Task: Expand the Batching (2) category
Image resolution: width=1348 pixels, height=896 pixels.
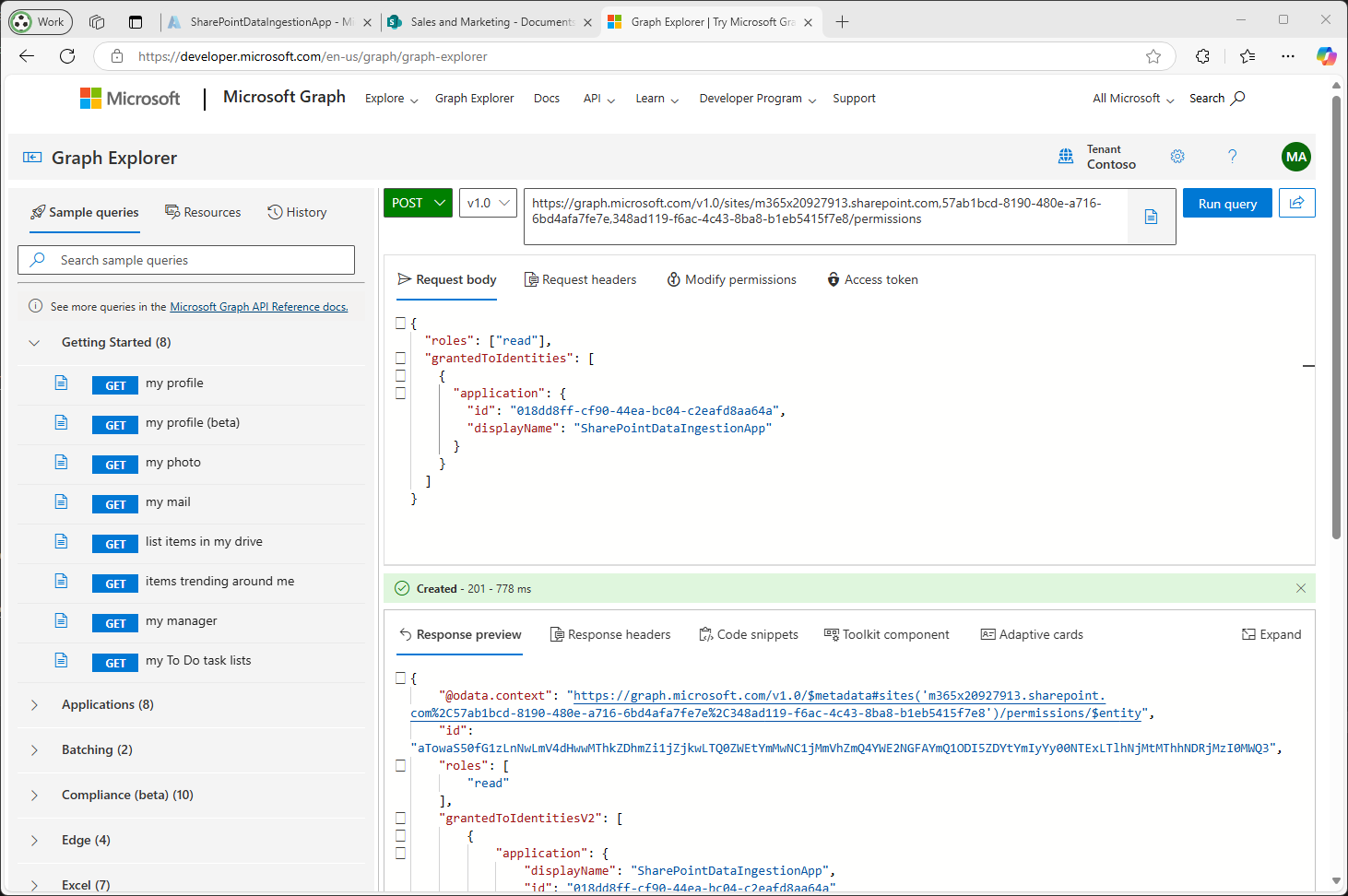Action: click(x=34, y=750)
